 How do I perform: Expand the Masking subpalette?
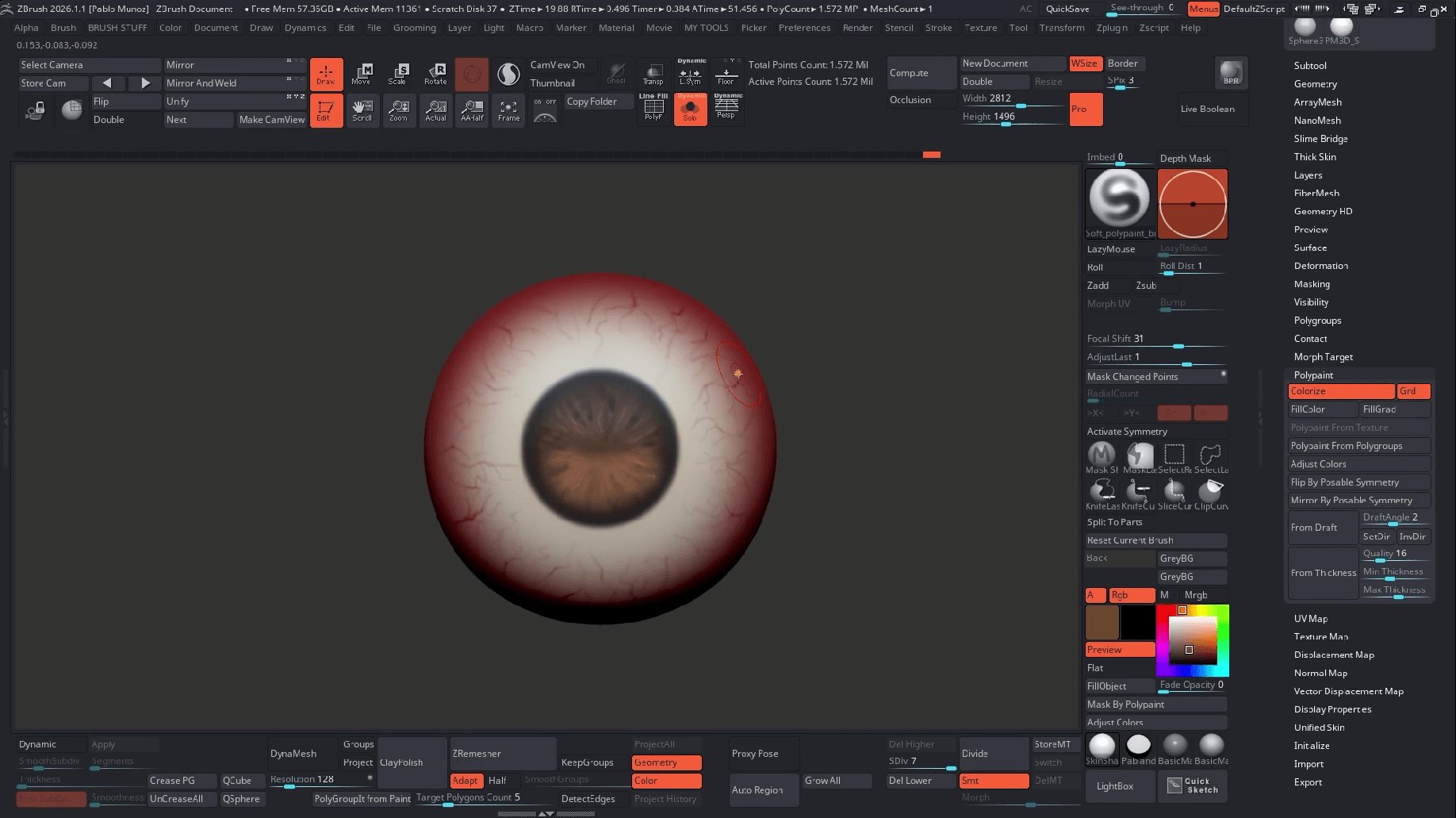1312,284
